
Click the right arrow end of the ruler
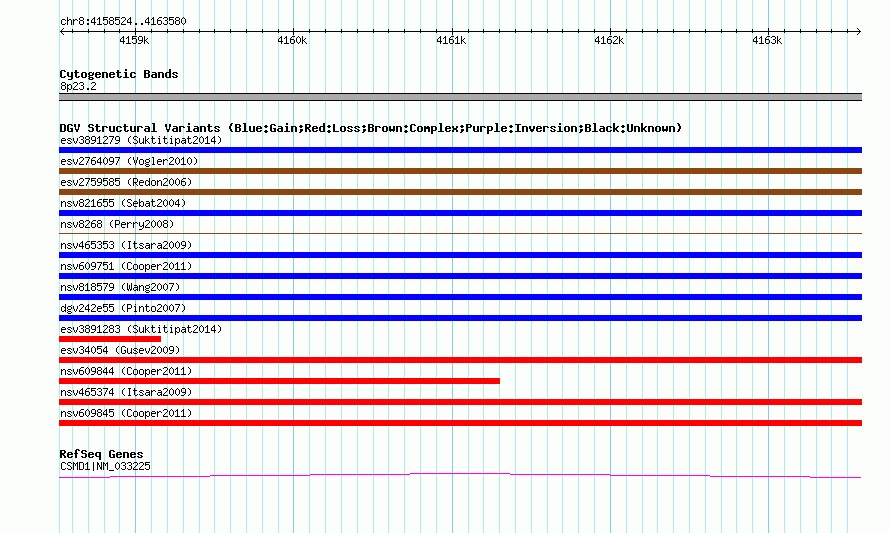click(859, 31)
